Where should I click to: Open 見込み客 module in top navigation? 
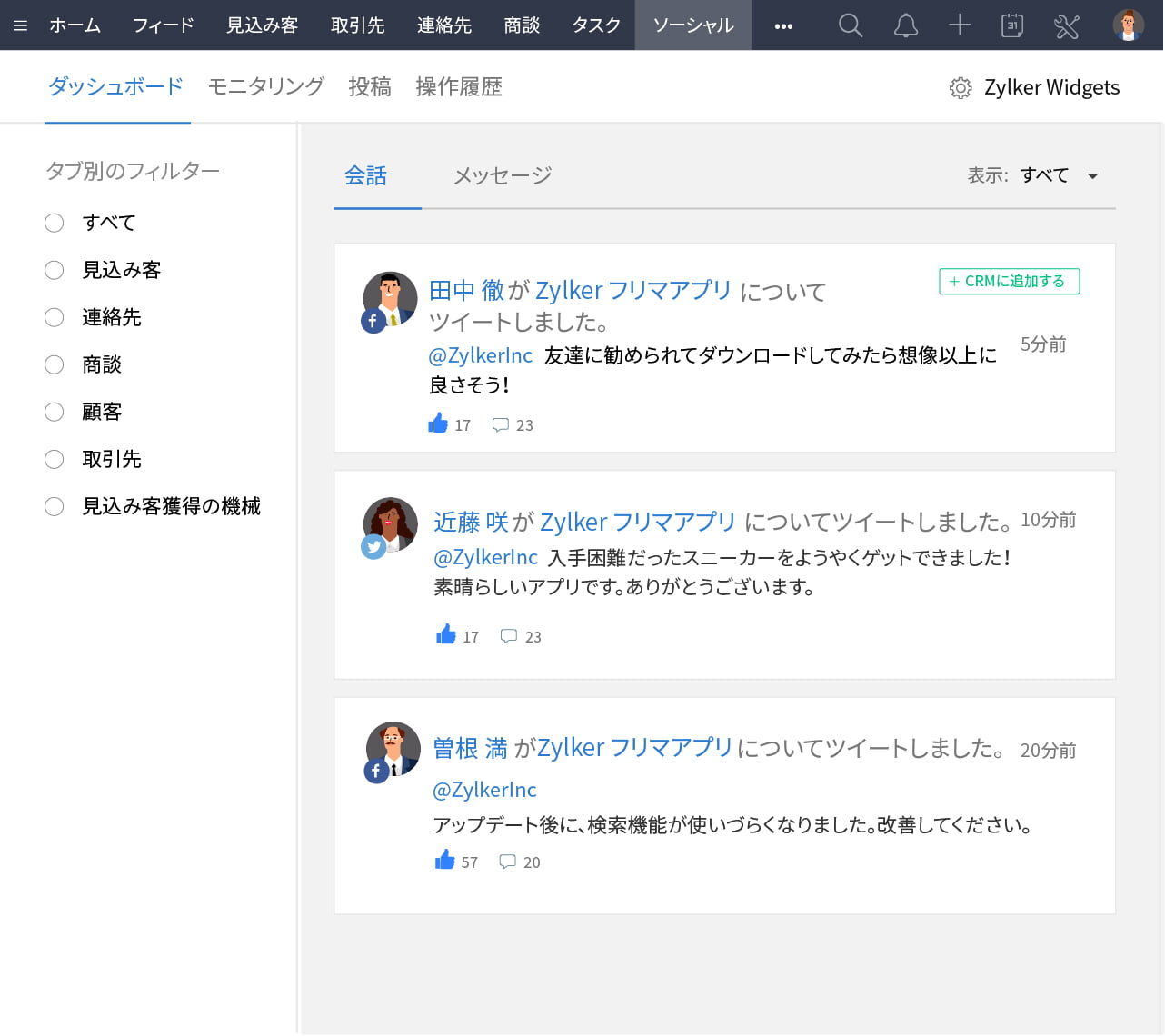pos(263,25)
